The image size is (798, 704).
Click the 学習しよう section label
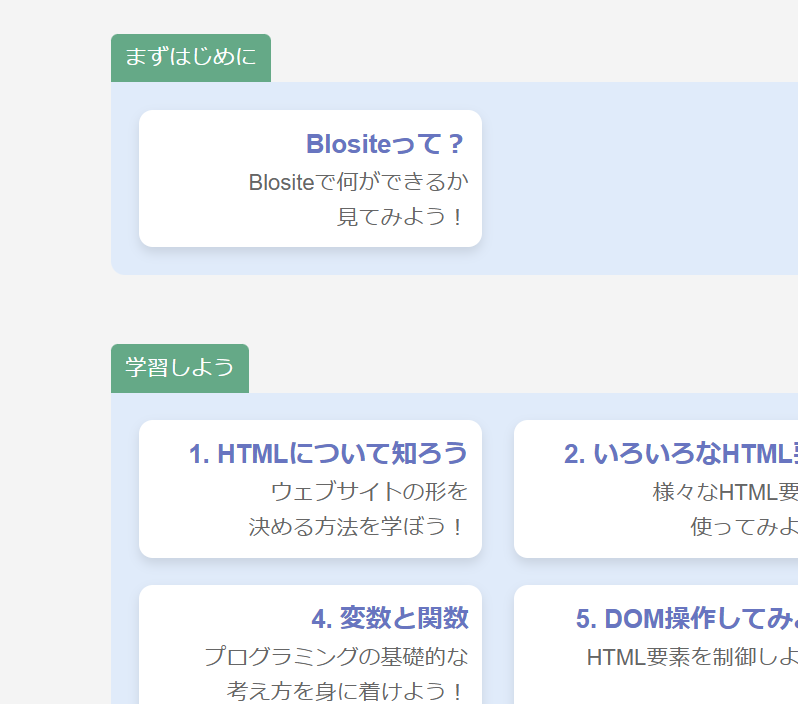(179, 368)
